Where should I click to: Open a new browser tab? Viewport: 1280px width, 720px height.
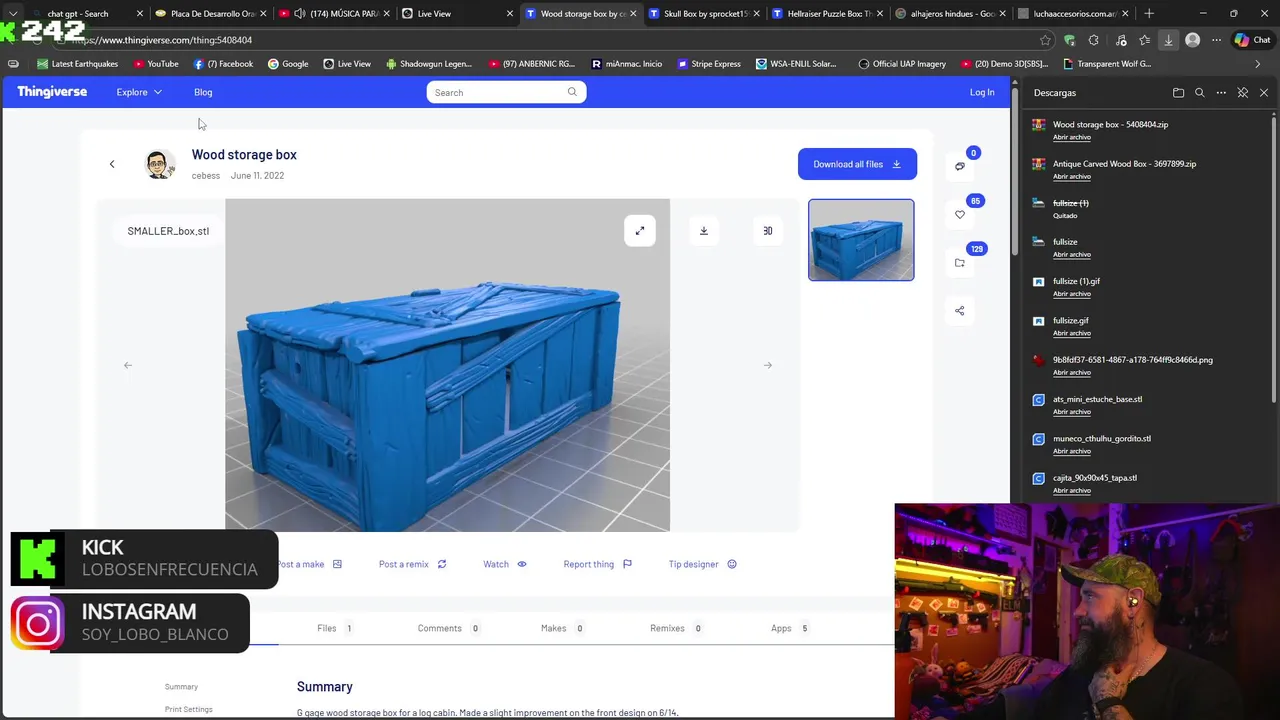pos(1149,14)
